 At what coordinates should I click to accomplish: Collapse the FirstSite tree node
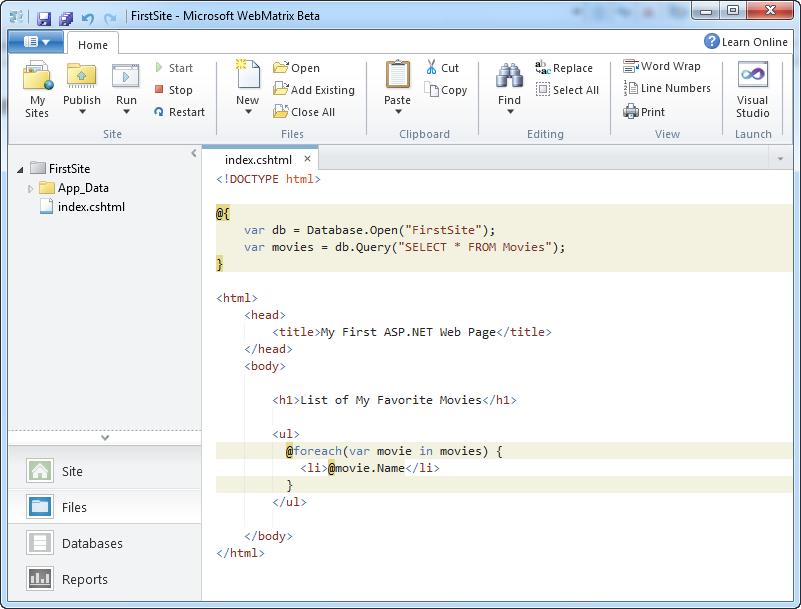point(20,169)
